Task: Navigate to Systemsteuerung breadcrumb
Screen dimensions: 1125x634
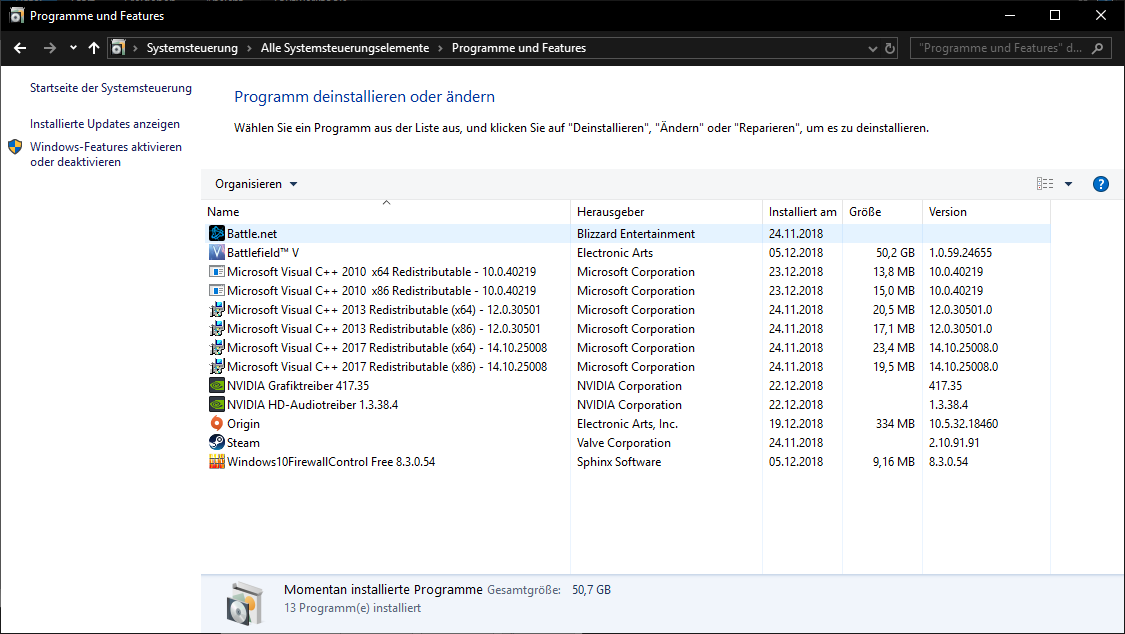Action: pyautogui.click(x=192, y=48)
